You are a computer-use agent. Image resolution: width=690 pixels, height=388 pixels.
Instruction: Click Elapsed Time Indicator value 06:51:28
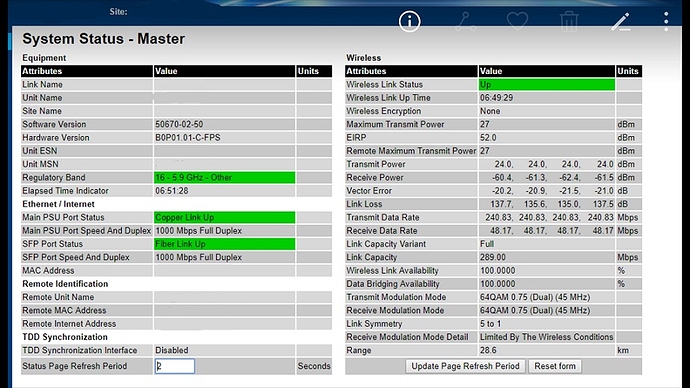(172, 191)
